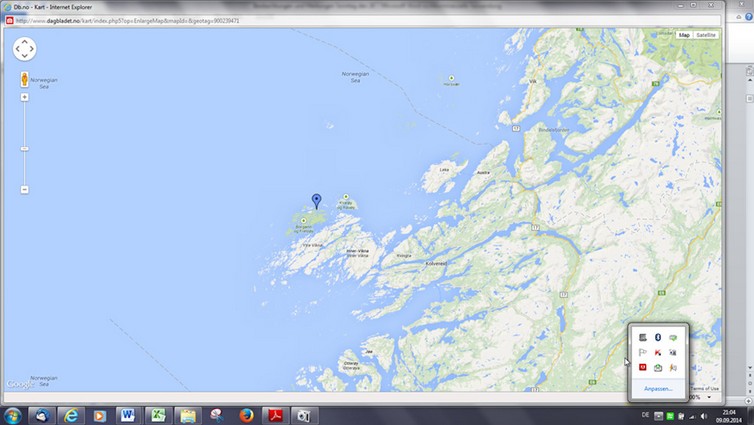Viewport: 754px width, 425px height.
Task: Pan the map up with arrow control
Action: point(25,40)
